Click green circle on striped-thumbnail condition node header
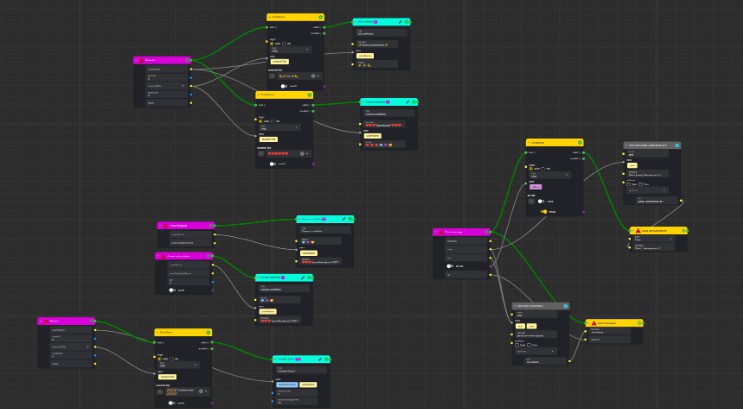 (208, 332)
